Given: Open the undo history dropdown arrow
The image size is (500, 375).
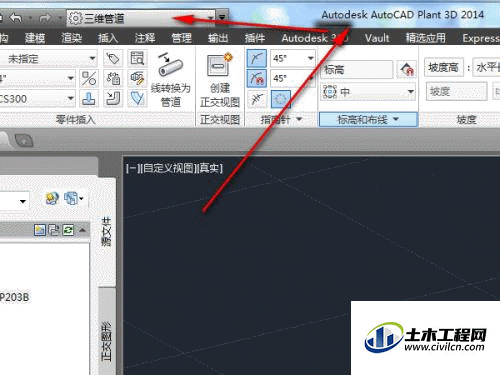Looking at the screenshot, I should (31, 18).
